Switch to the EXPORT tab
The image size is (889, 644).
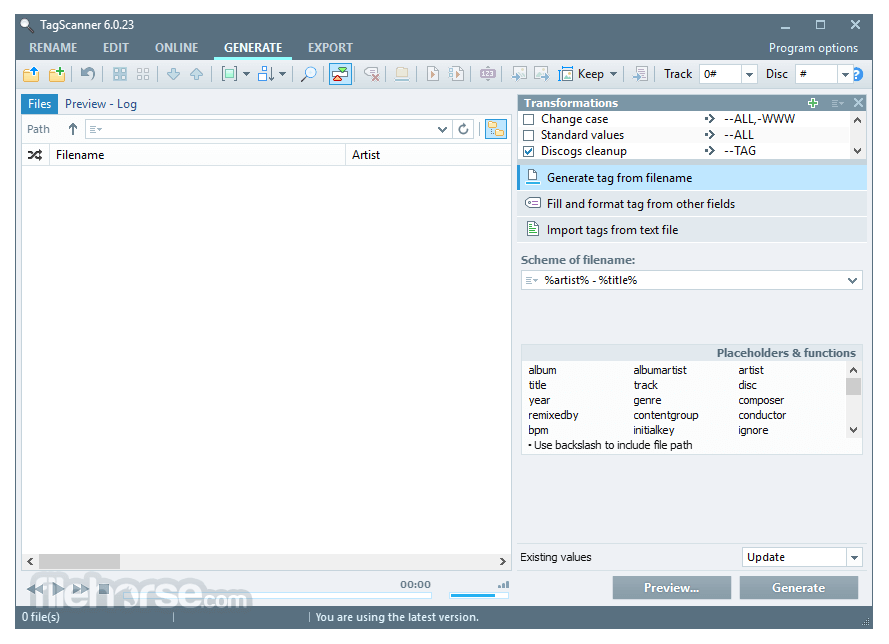[x=330, y=48]
